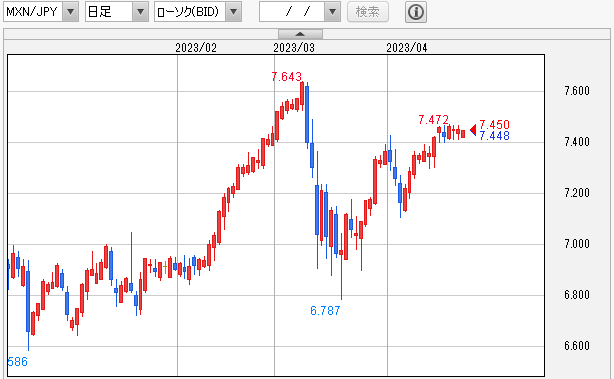The height and width of the screenshot is (379, 614).
Task: Click the 7.600 price axis label
Action: point(577,91)
